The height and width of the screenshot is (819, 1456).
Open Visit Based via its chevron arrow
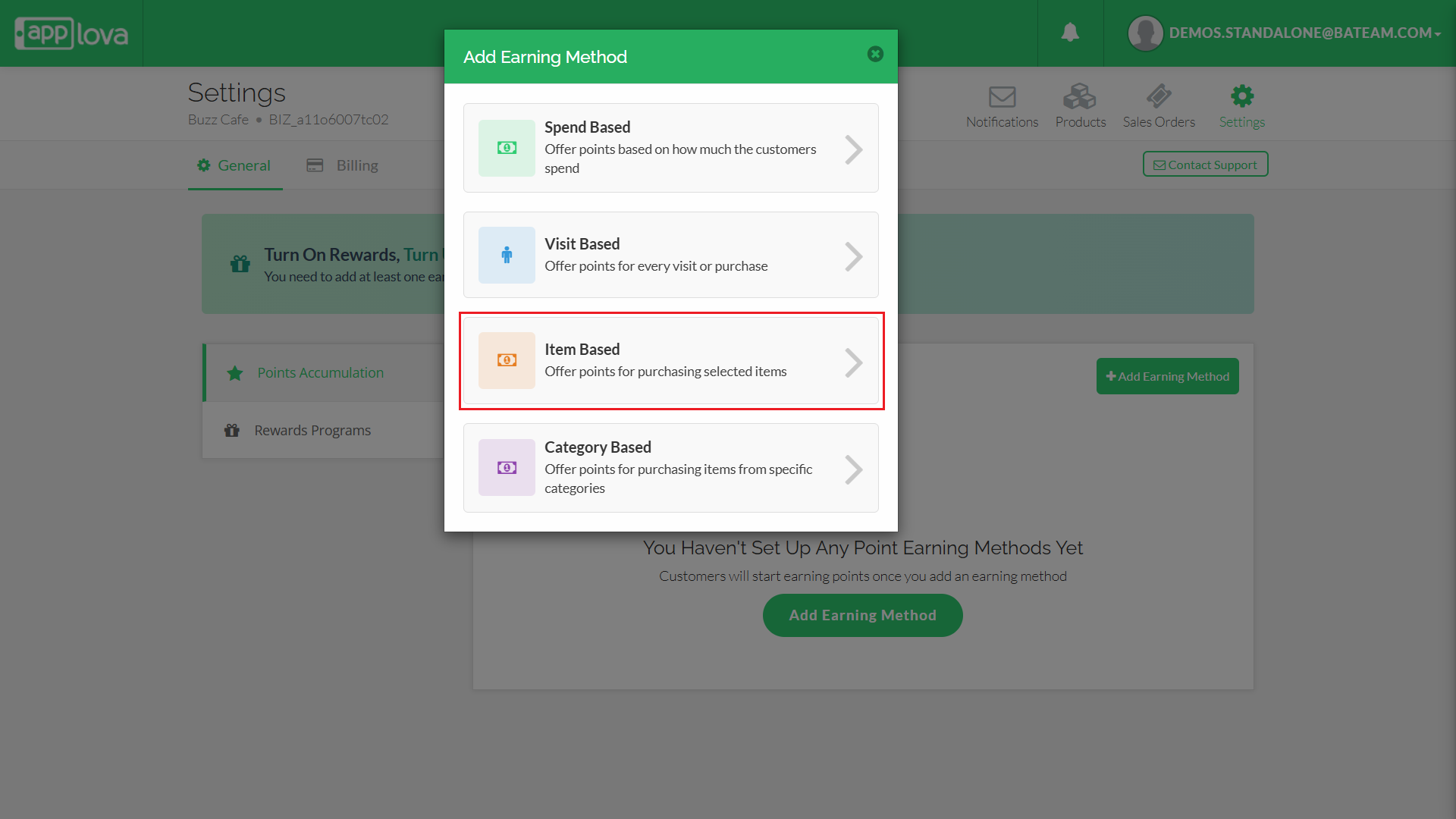(854, 256)
